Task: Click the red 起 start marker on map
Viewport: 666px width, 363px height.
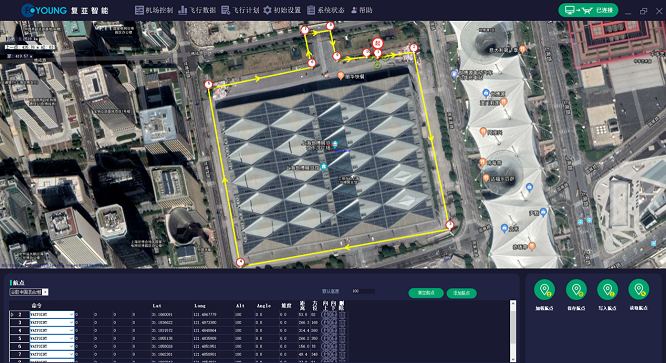Action: tap(377, 43)
